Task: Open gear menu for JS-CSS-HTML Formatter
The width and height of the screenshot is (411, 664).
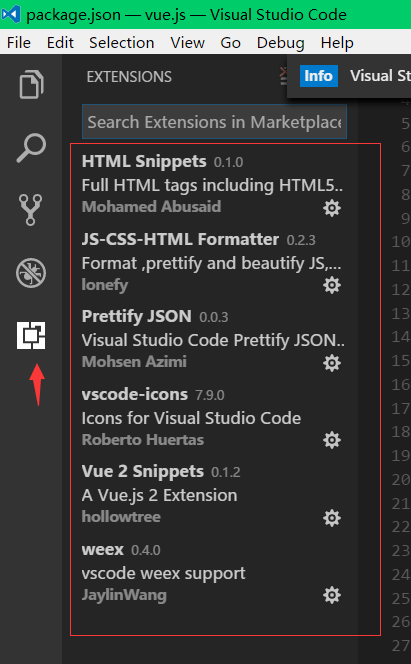Action: click(332, 285)
